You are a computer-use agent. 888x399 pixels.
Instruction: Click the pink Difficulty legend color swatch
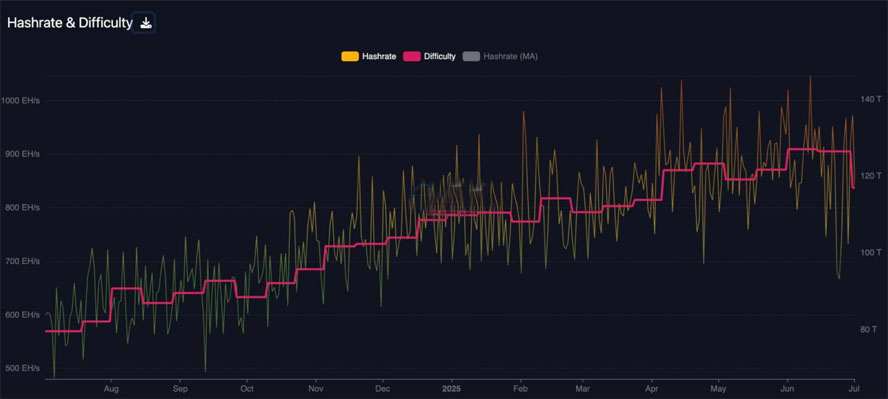click(411, 57)
